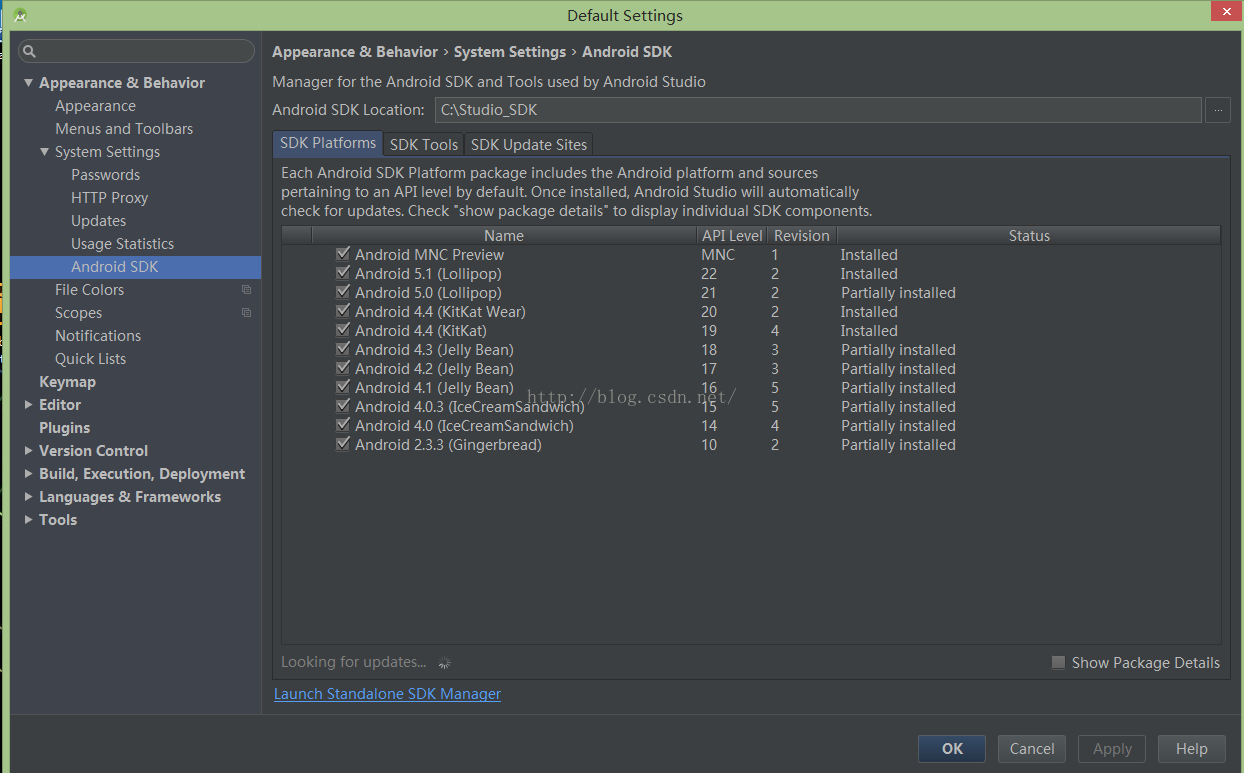Toggle the Android 2.3.3 (Gingerbread) checkbox

coord(343,444)
